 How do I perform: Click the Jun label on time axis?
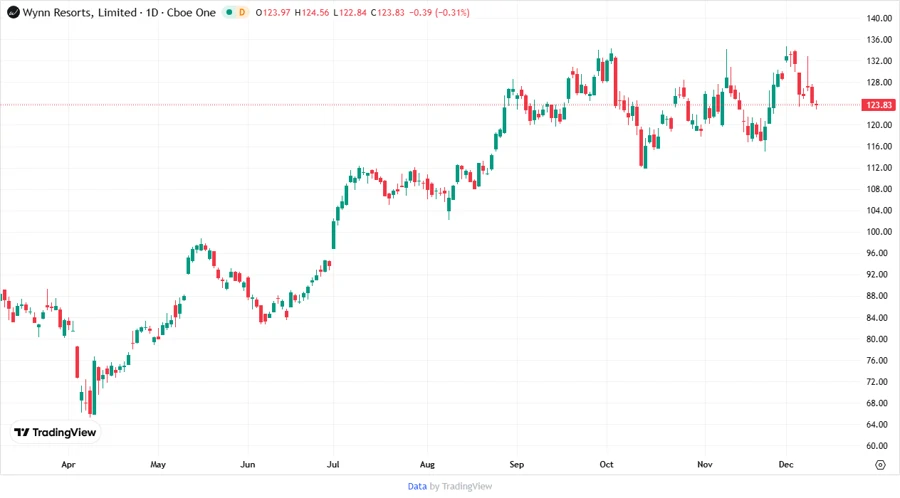(247, 465)
